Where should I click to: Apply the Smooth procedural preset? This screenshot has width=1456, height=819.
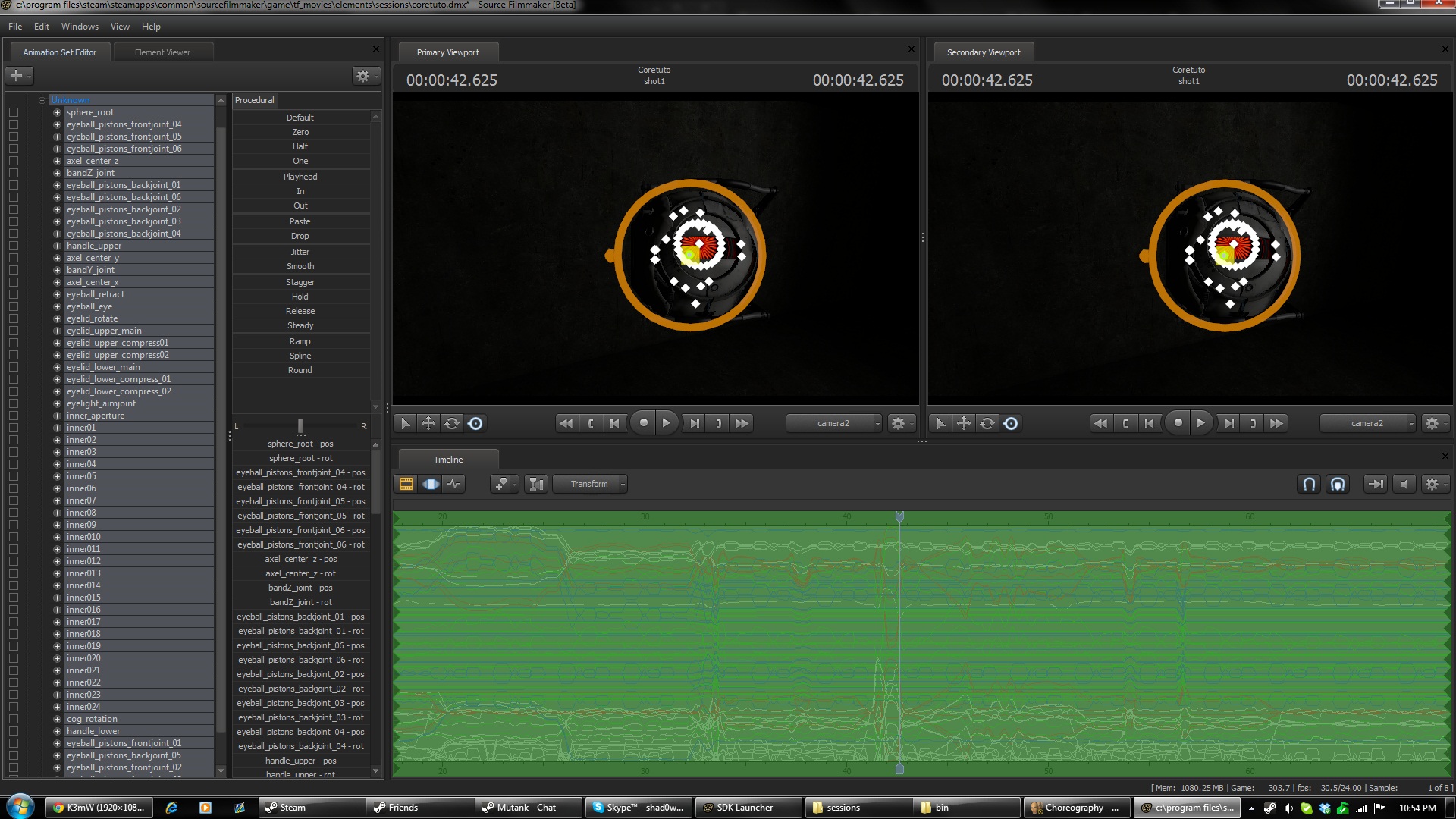pos(300,266)
